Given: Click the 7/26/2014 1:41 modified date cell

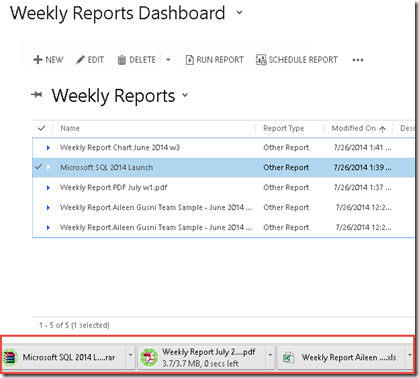Looking at the screenshot, I should click(x=362, y=148).
